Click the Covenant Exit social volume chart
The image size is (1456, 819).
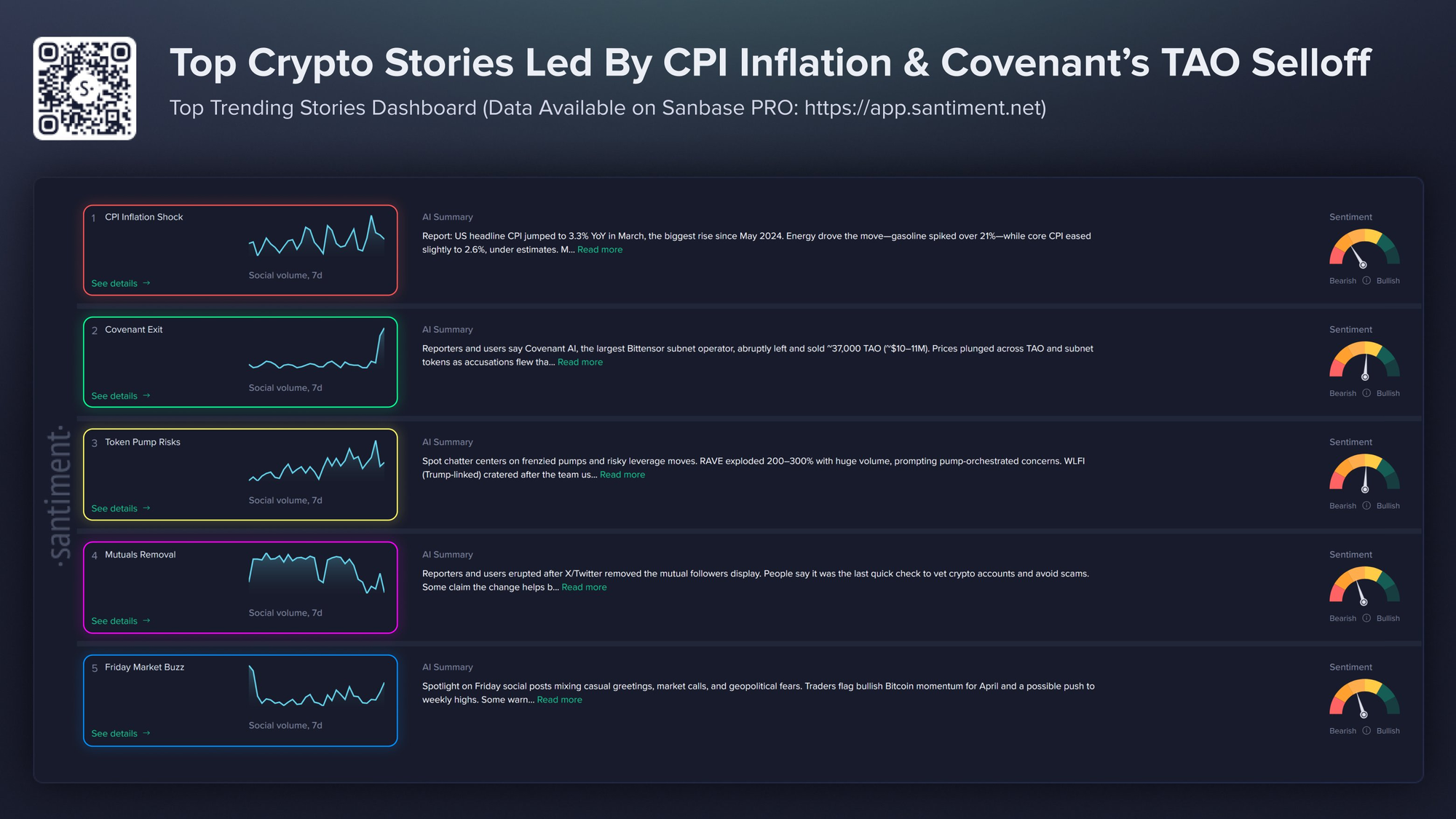[x=317, y=352]
